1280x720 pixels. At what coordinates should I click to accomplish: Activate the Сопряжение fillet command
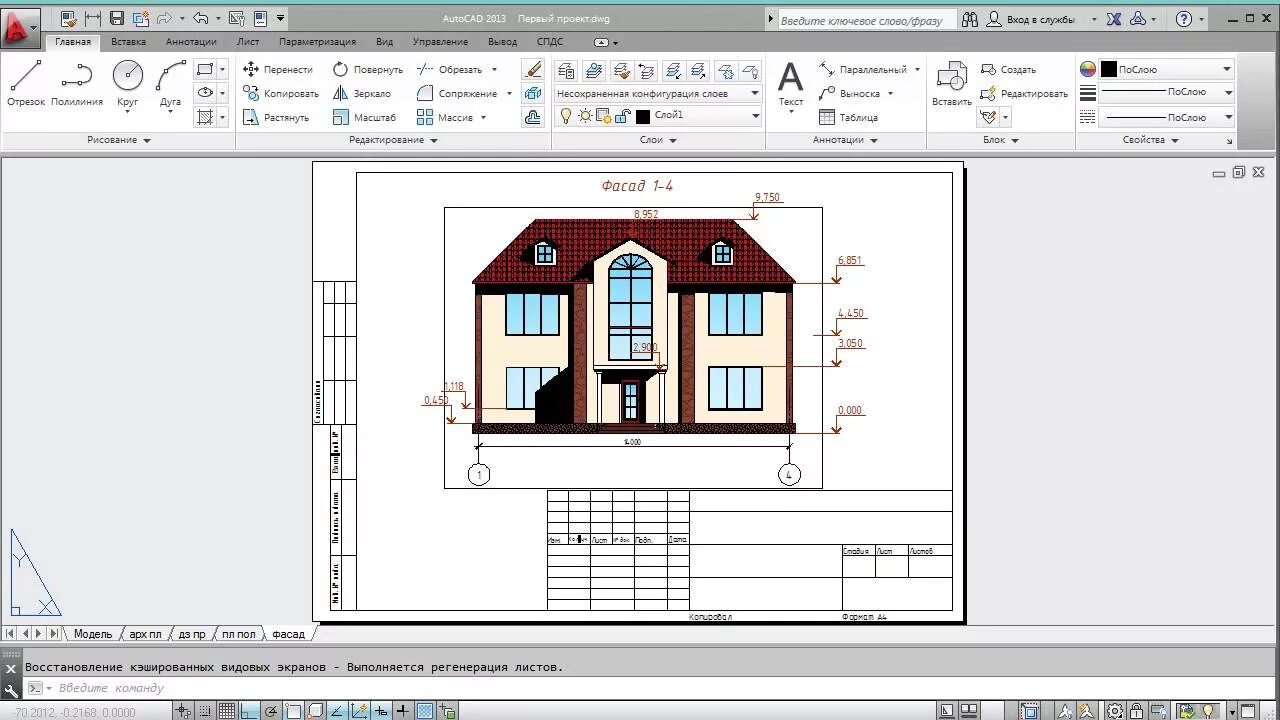pos(457,93)
